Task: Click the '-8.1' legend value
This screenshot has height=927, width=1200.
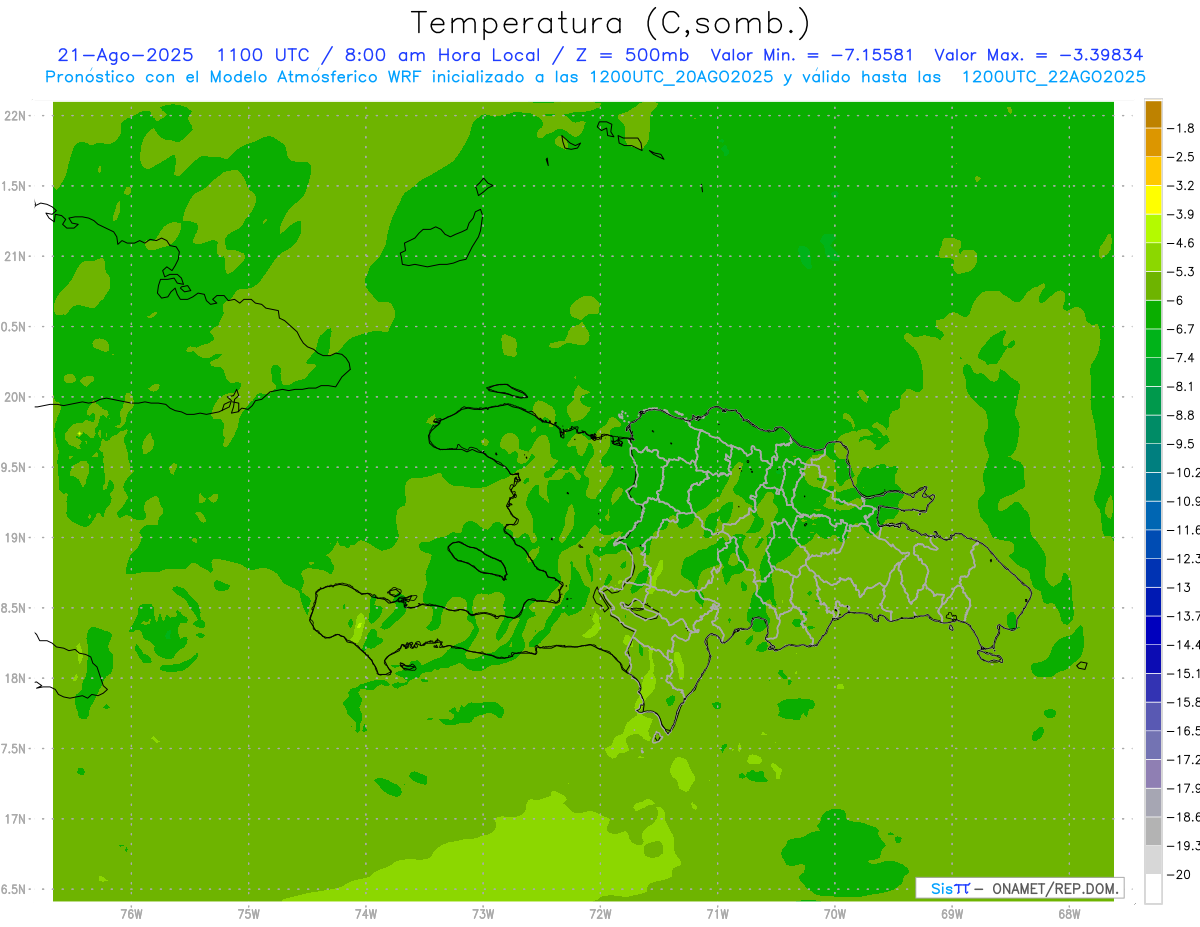Action: [1182, 386]
